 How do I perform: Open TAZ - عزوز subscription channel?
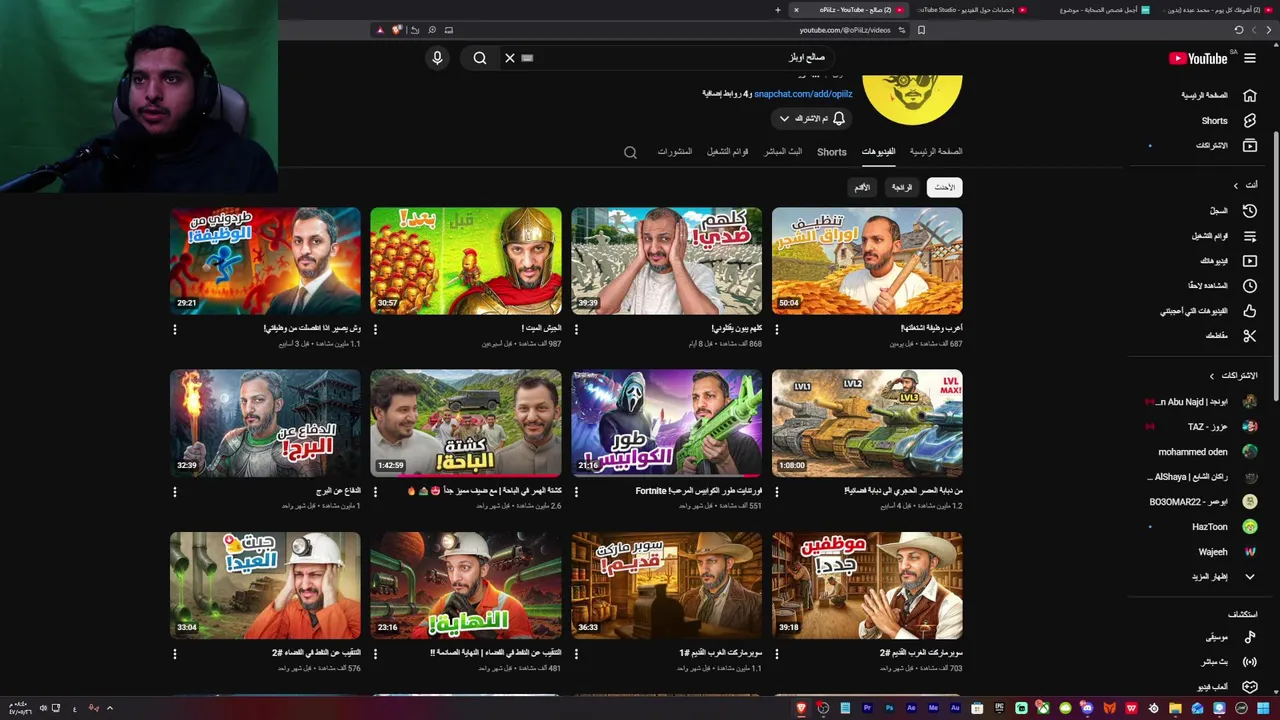coord(1200,427)
